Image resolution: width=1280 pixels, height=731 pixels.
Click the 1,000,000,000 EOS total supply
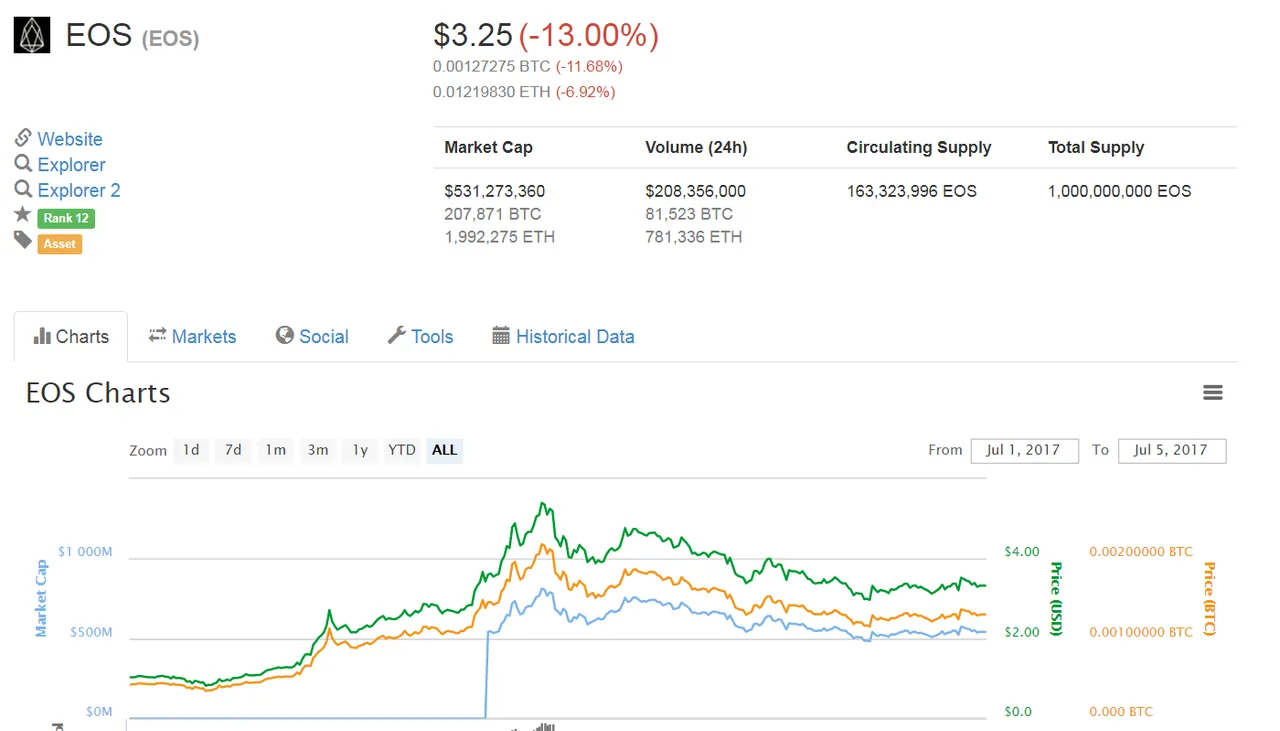click(x=1120, y=191)
